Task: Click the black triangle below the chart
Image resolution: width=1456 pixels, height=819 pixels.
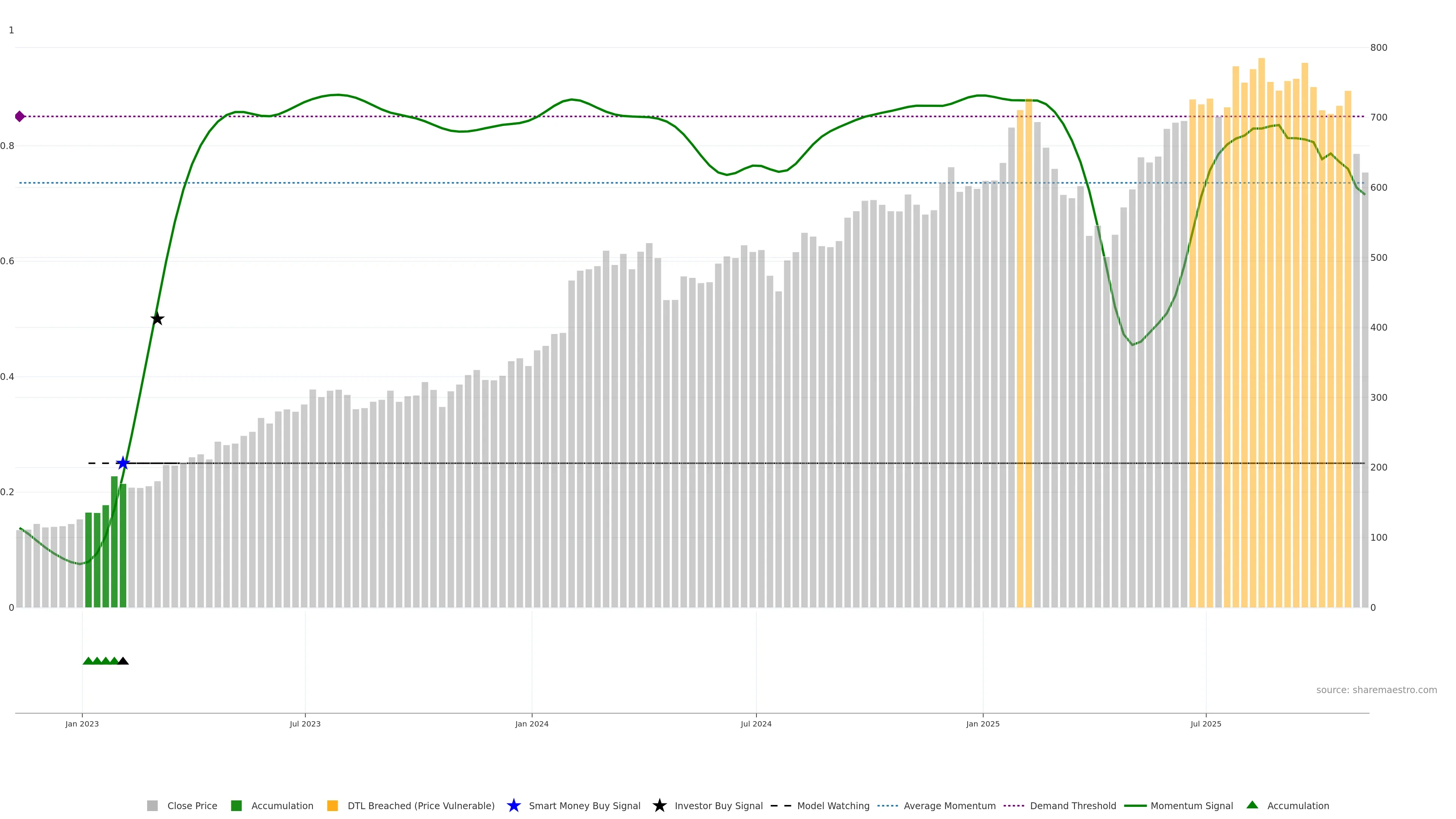Action: point(122,661)
